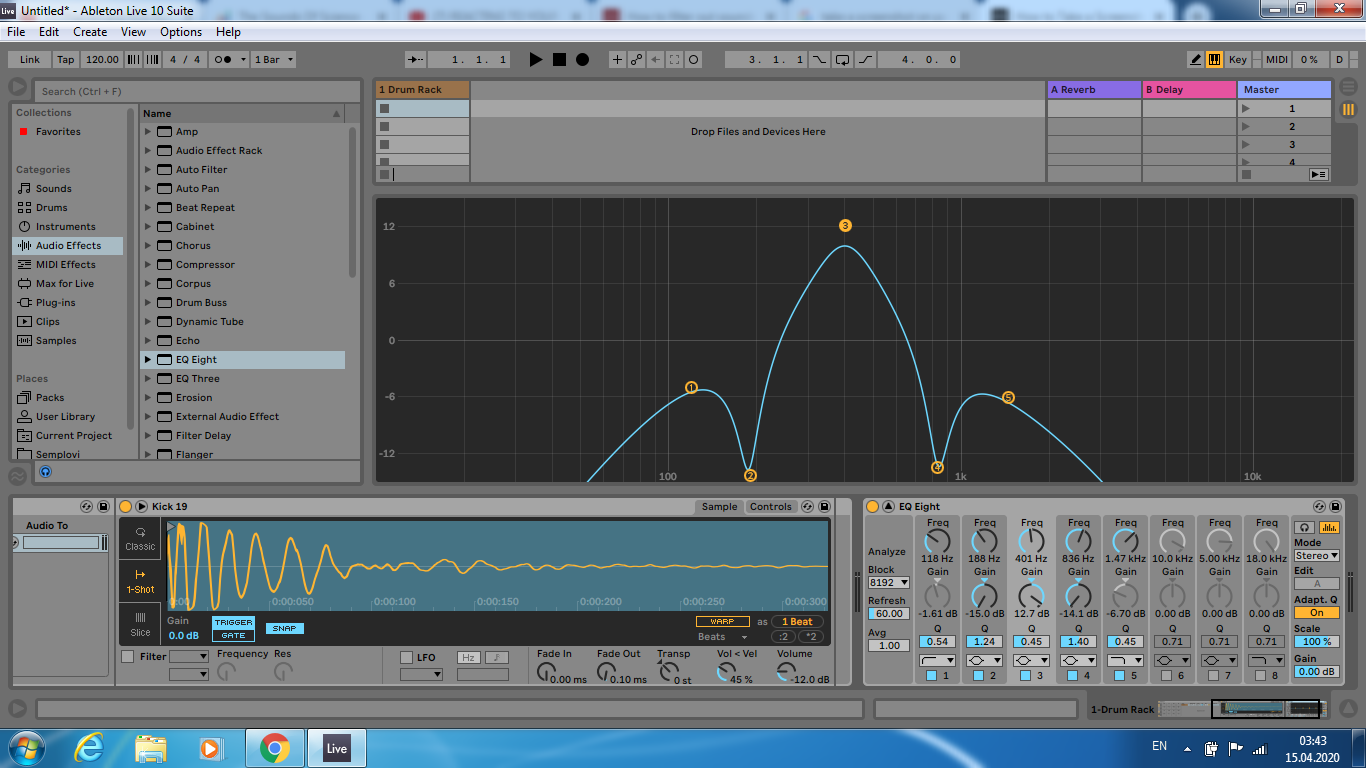Enable the Filter checkbox in Simpler
1366x768 pixels.
127,657
